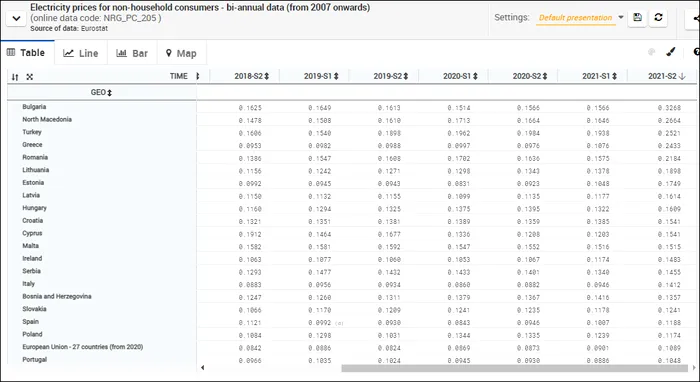Viewport: 700px width, 382px height.
Task: Click the left scroll arrow of table
Action: [x=203, y=368]
